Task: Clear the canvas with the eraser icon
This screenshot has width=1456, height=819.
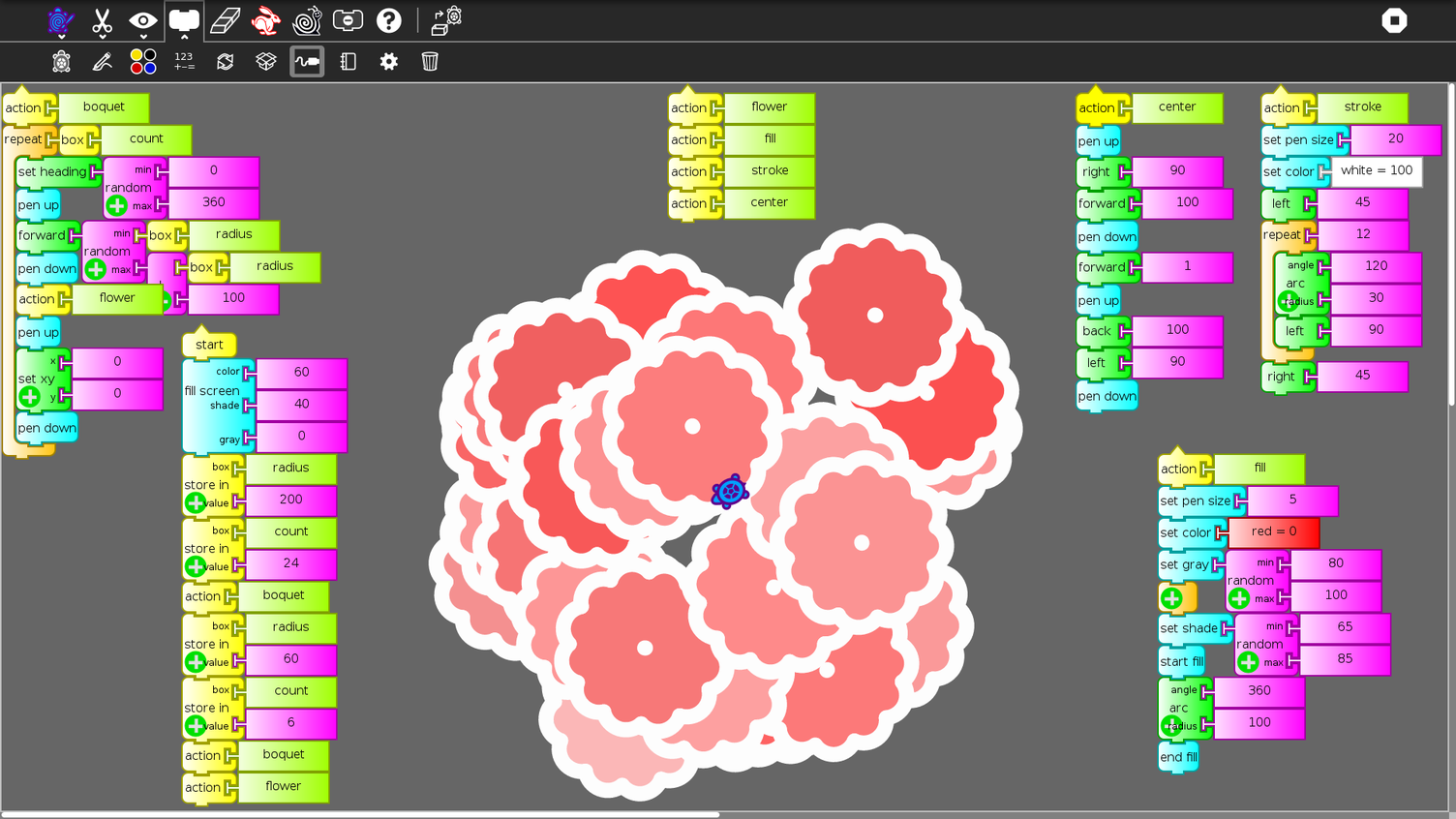Action: [x=225, y=20]
